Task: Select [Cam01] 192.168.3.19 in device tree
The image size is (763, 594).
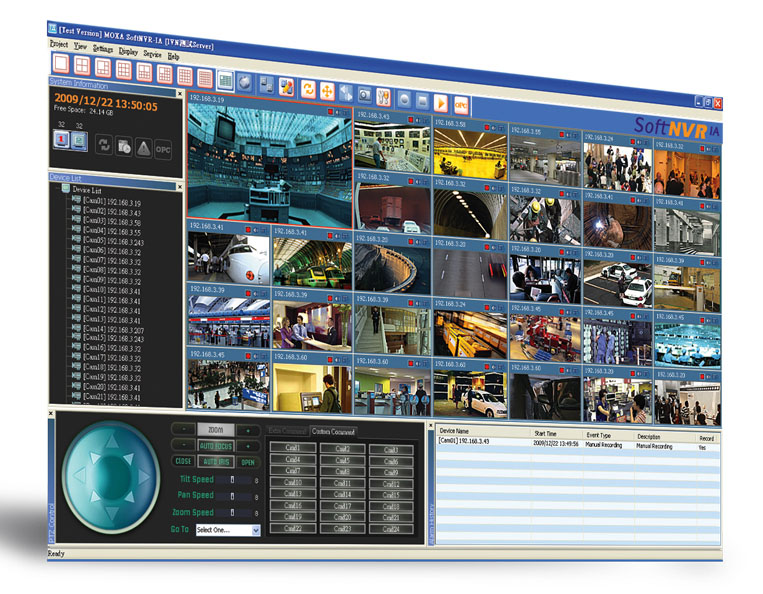Action: pyautogui.click(x=111, y=202)
